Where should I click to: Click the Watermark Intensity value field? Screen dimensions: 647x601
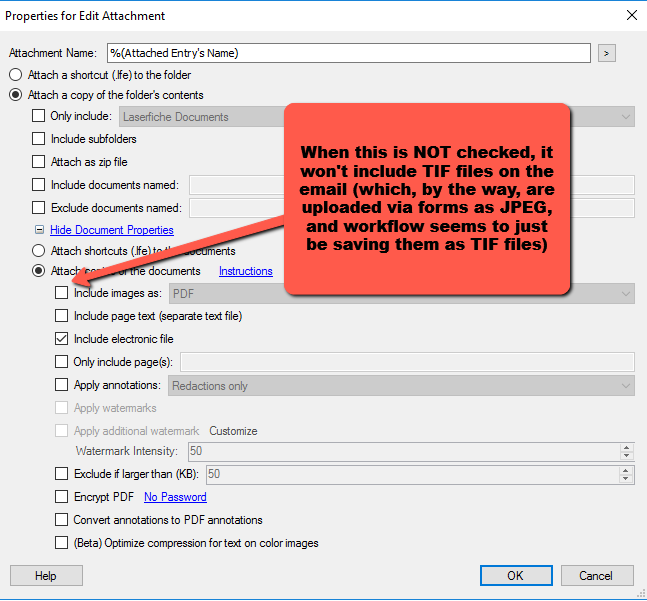click(404, 451)
